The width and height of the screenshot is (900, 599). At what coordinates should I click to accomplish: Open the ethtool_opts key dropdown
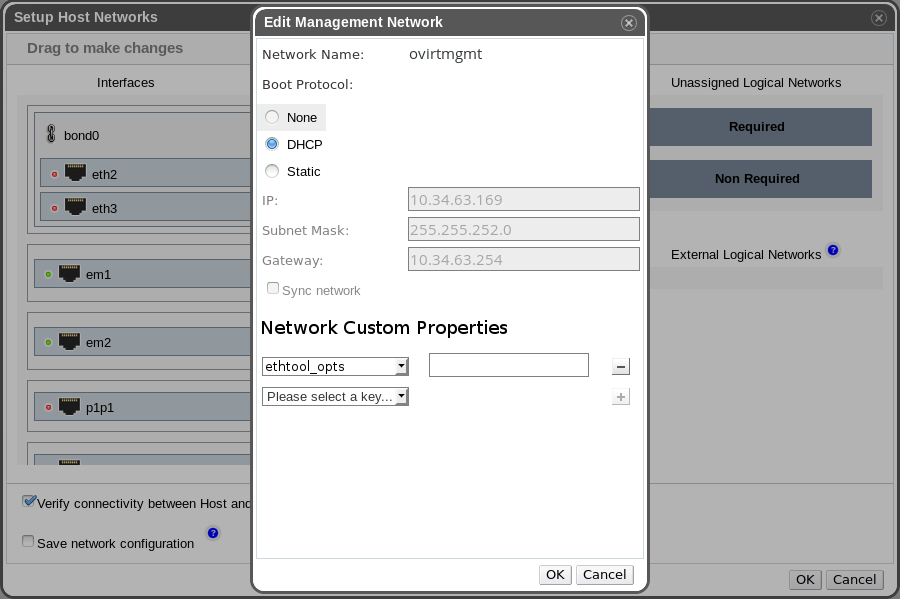point(335,366)
